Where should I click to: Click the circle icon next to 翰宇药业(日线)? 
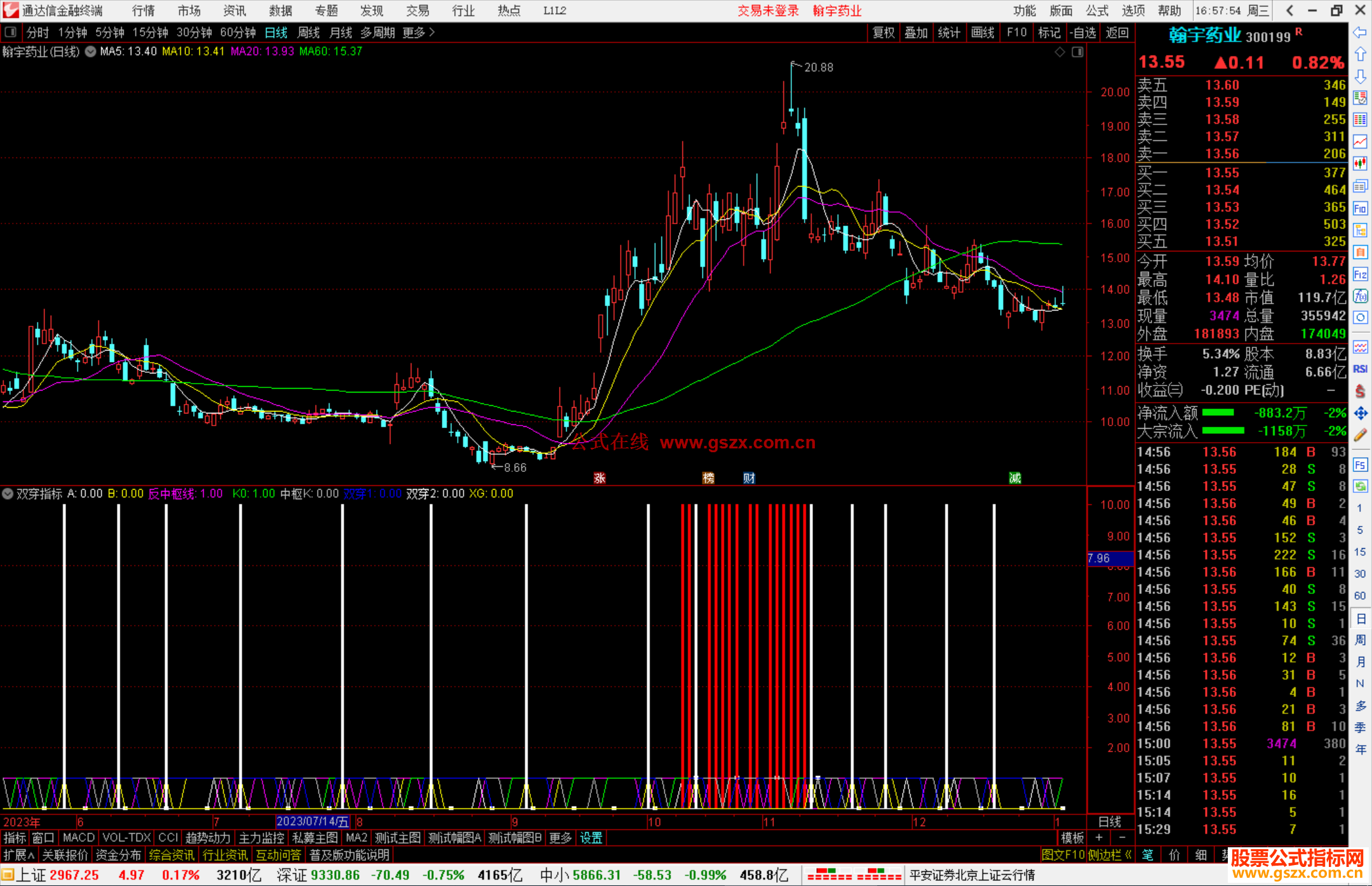[x=90, y=51]
